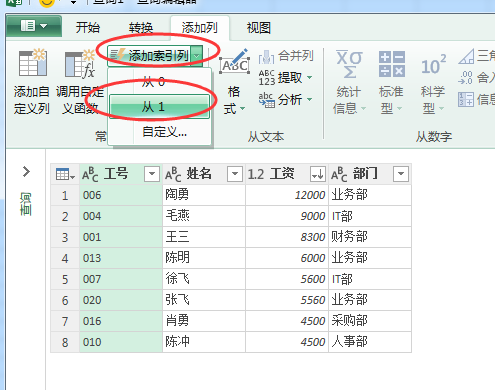Open the 添加索引列 dropdown arrow
This screenshot has width=495, height=390.
coord(197,56)
